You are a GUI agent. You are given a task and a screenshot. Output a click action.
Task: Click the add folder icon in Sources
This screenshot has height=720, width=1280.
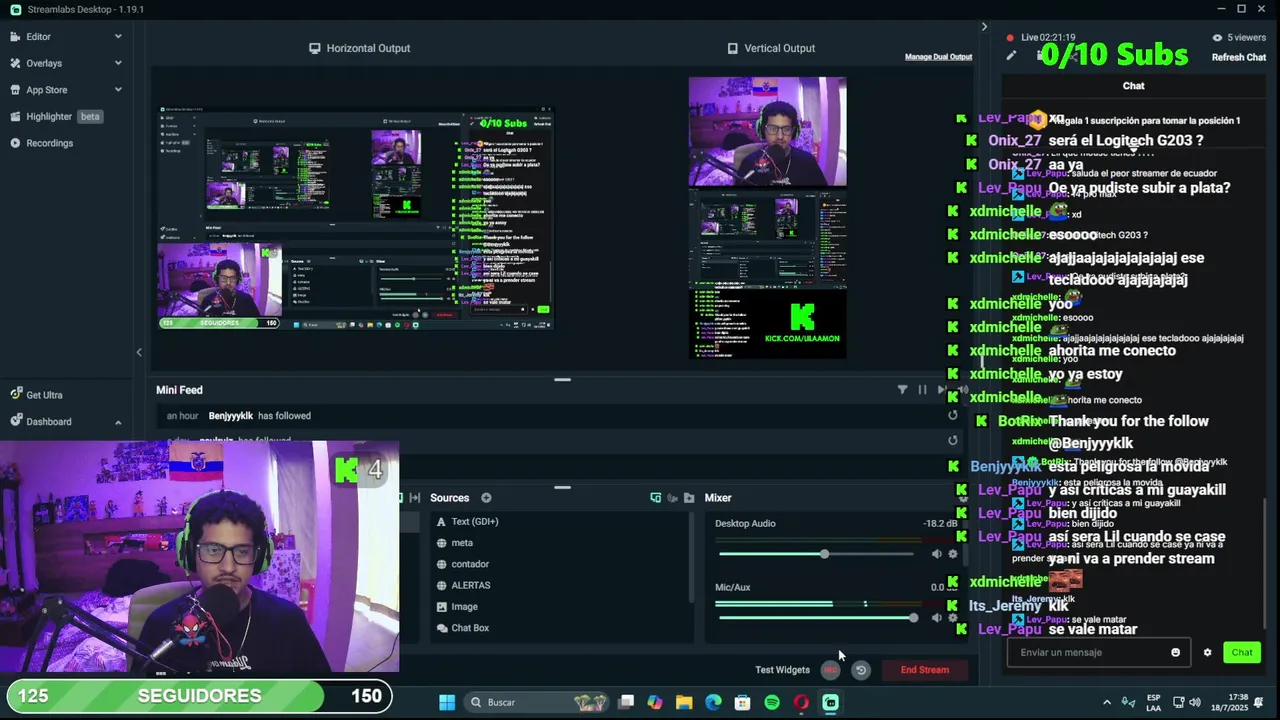coord(689,498)
